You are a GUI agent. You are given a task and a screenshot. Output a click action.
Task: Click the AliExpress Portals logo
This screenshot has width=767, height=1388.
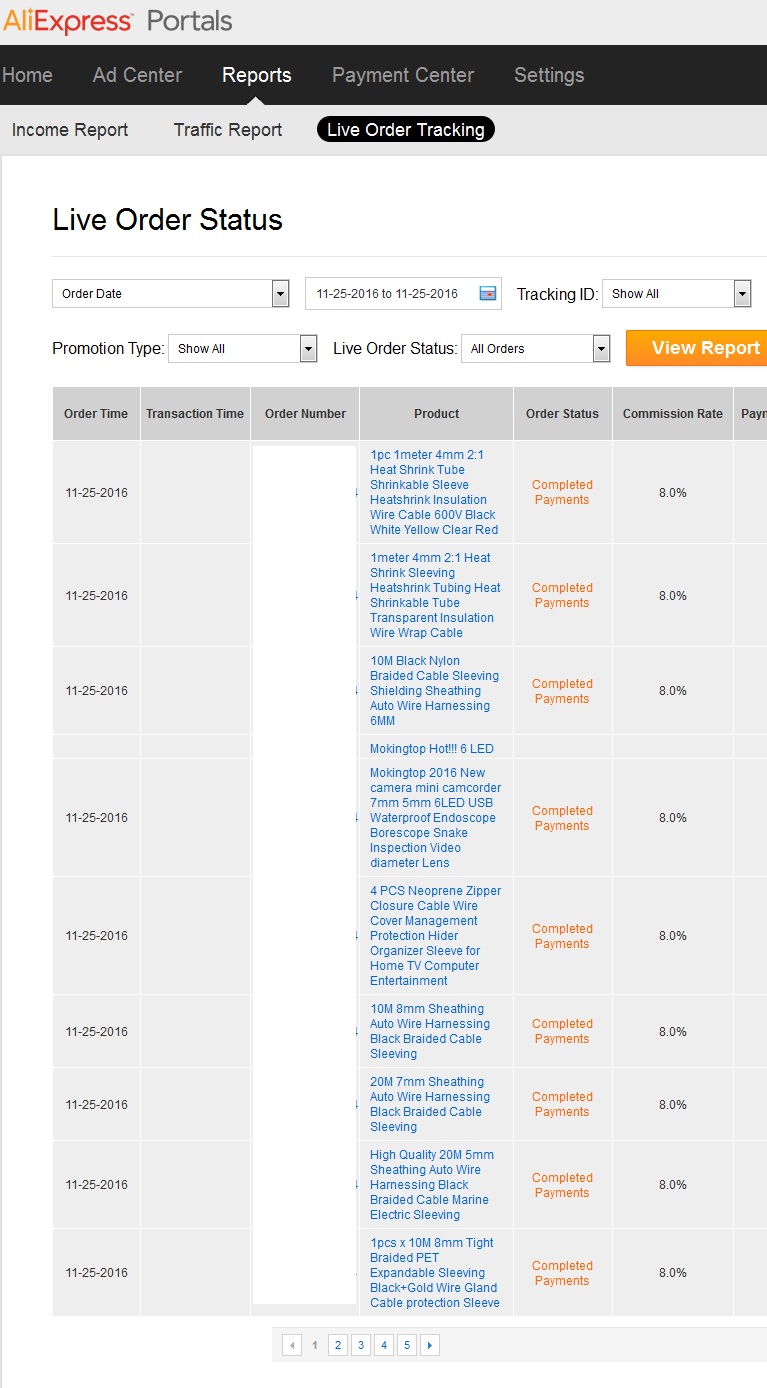tap(118, 20)
